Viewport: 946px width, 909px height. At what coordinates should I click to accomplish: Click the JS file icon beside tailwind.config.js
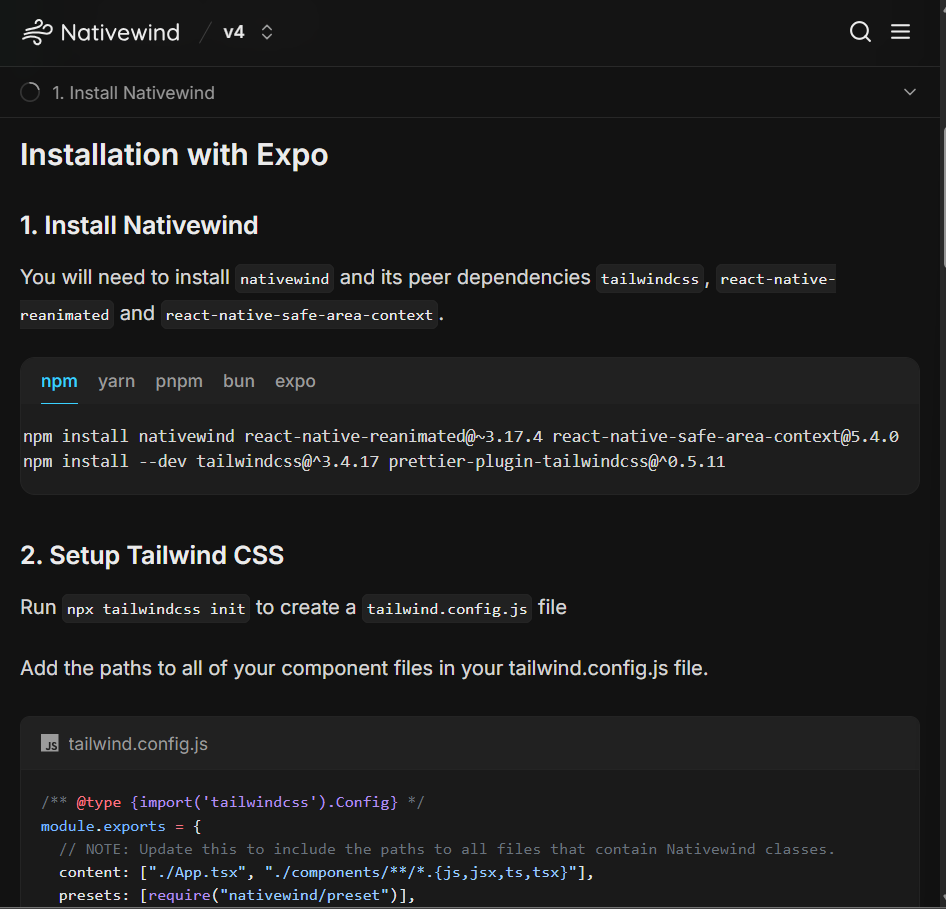[x=49, y=743]
